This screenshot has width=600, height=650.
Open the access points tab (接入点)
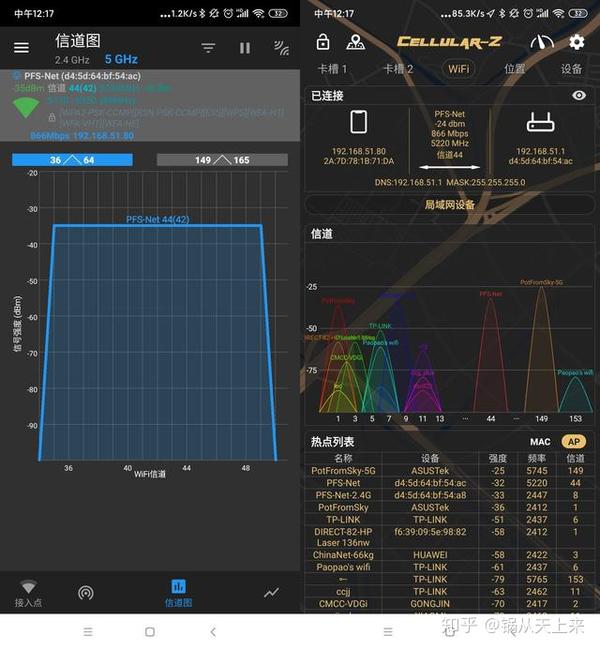(x=28, y=593)
